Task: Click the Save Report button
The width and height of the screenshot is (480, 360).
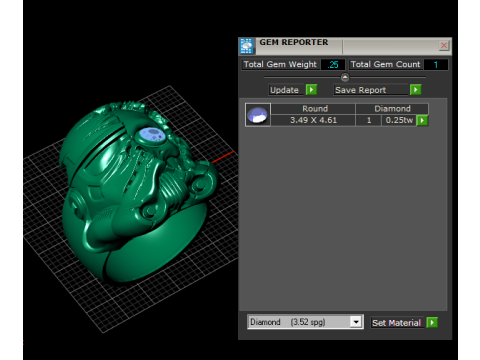Action: click(x=371, y=90)
